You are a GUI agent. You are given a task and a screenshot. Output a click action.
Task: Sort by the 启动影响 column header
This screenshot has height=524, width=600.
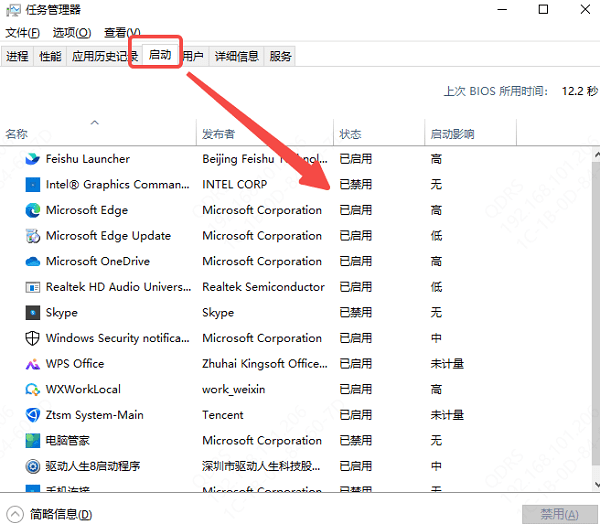470,132
